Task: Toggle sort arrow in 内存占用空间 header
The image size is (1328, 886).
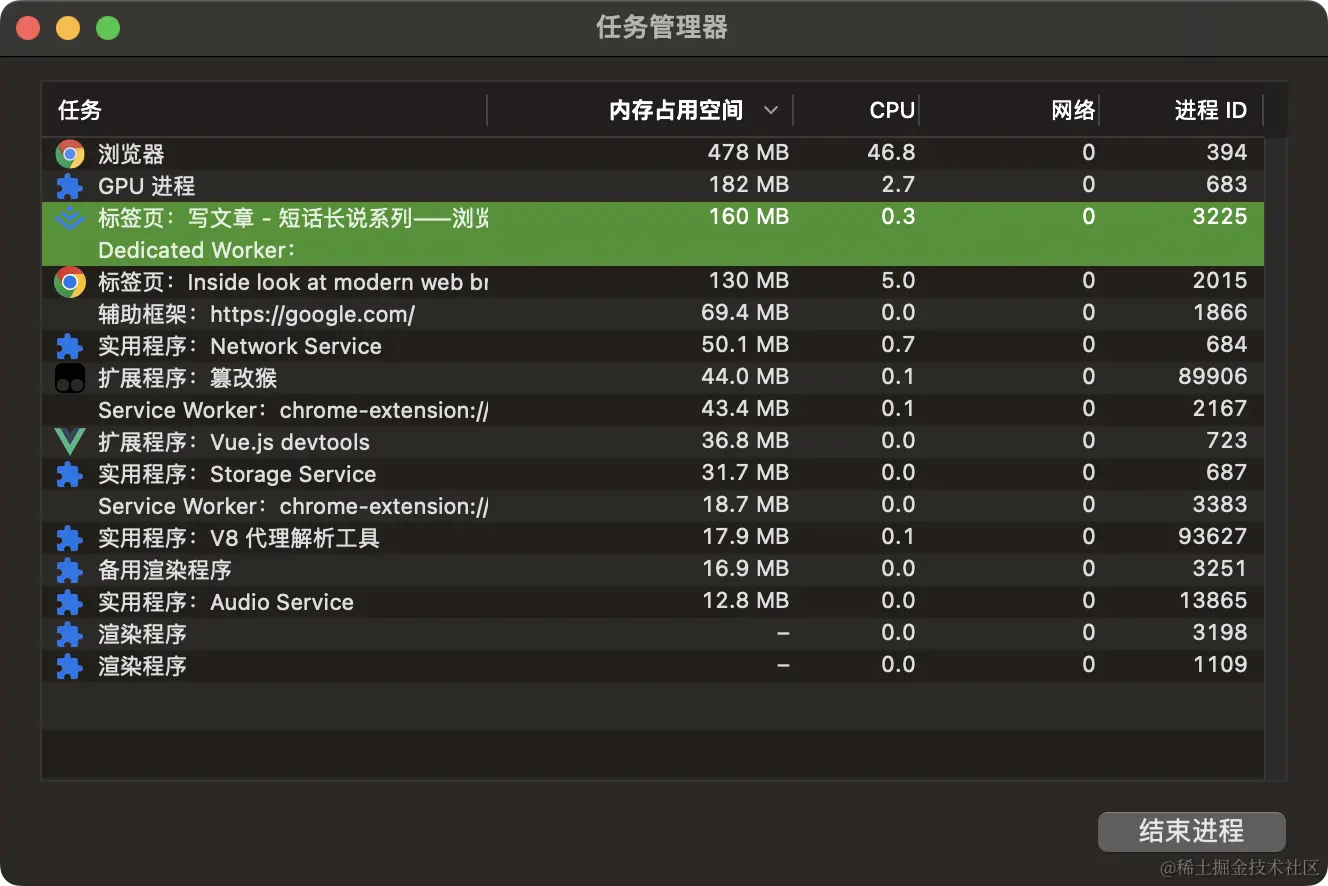Action: click(770, 110)
